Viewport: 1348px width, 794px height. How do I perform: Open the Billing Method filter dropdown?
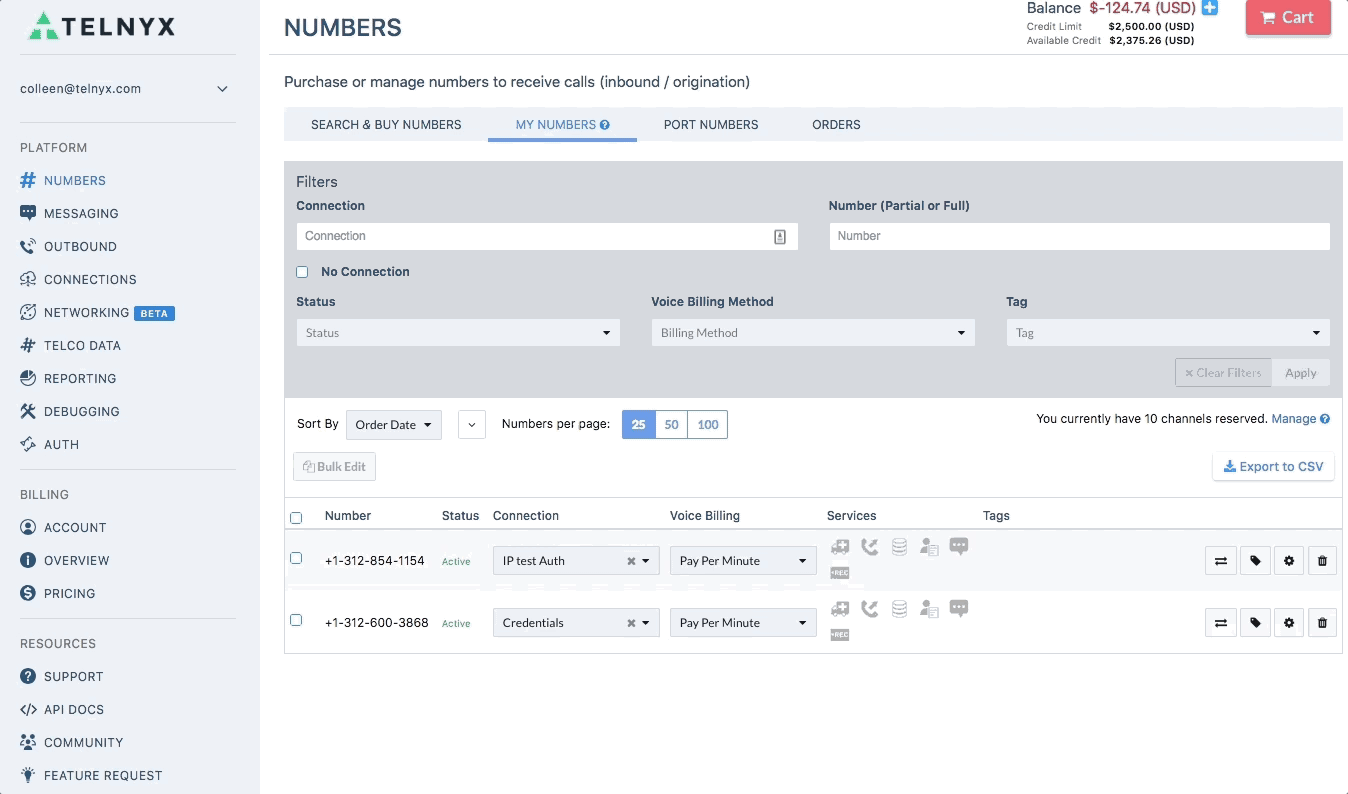click(813, 333)
